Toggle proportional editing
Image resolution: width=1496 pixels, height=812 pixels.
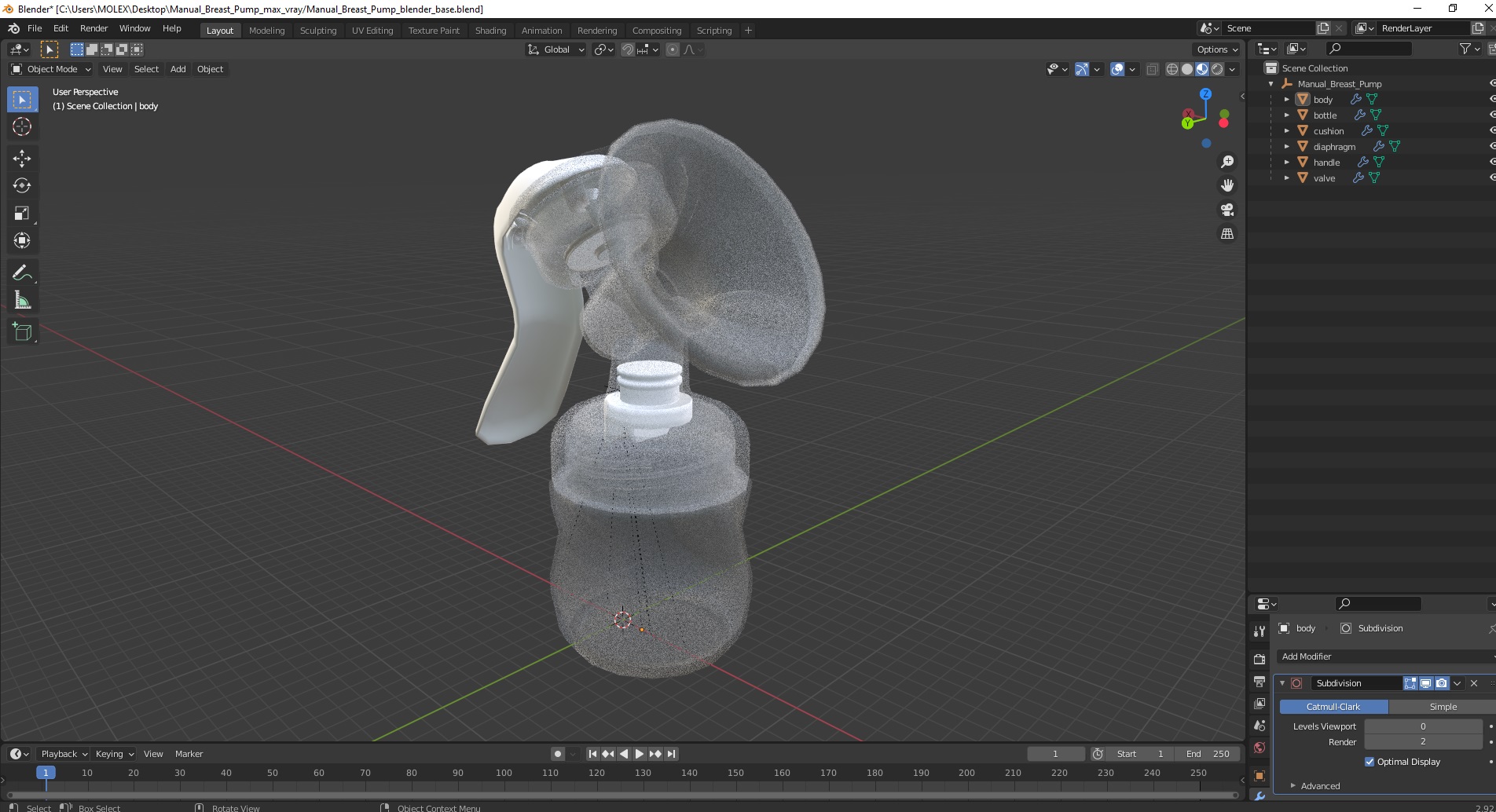[x=673, y=49]
